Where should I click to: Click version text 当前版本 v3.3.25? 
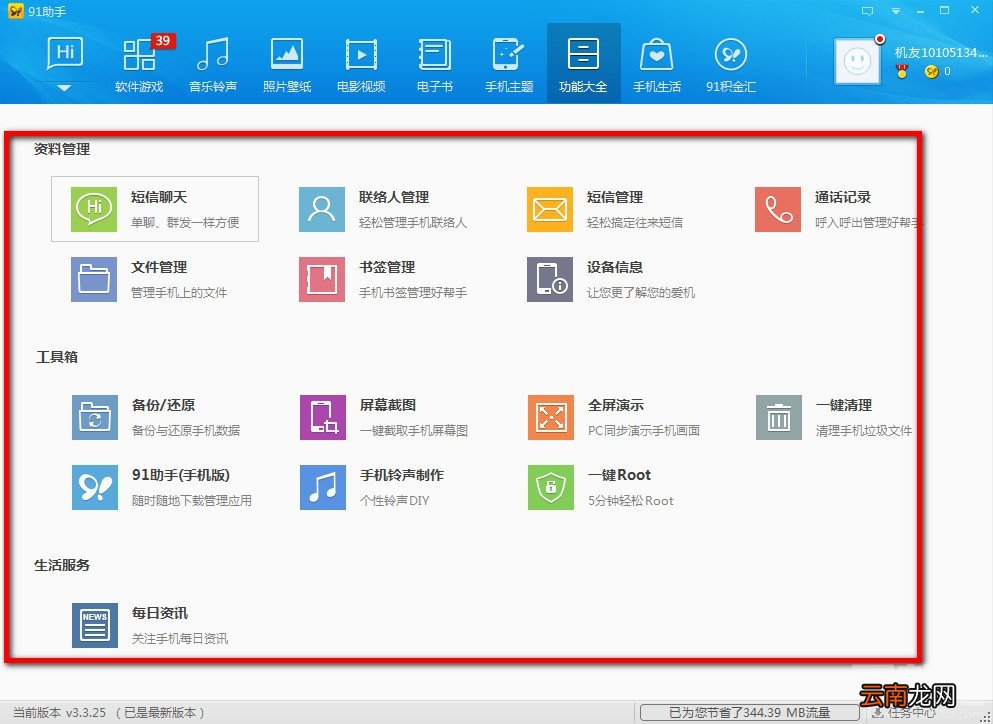(x=60, y=713)
